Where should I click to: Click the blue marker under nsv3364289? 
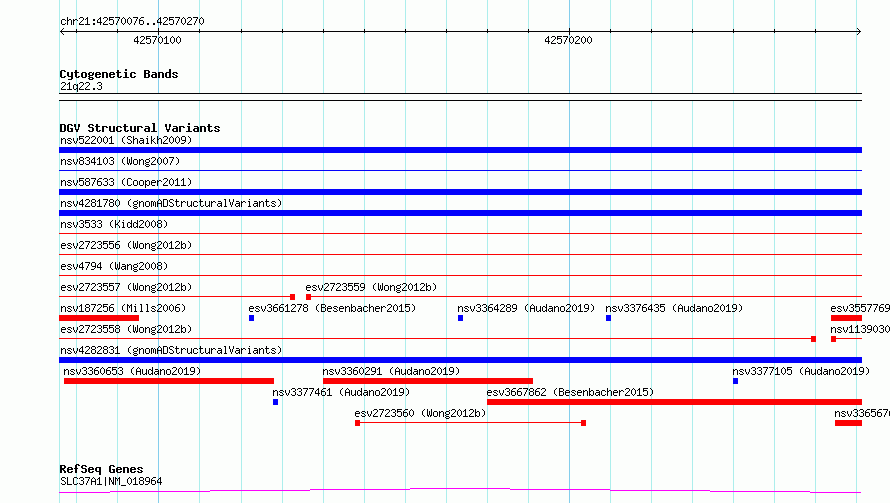(x=460, y=318)
